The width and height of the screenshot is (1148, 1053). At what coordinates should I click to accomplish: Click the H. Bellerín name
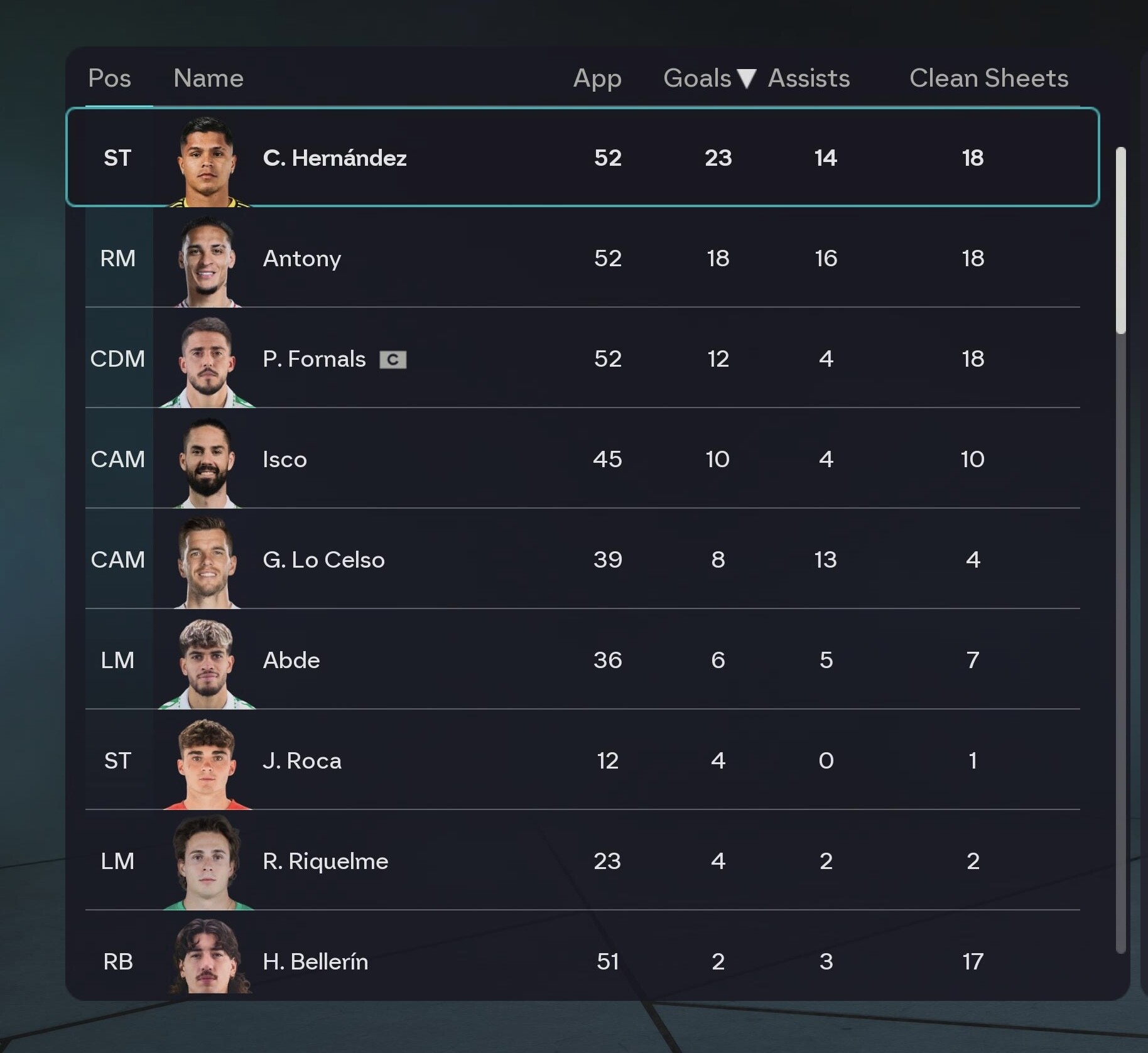[x=315, y=962]
